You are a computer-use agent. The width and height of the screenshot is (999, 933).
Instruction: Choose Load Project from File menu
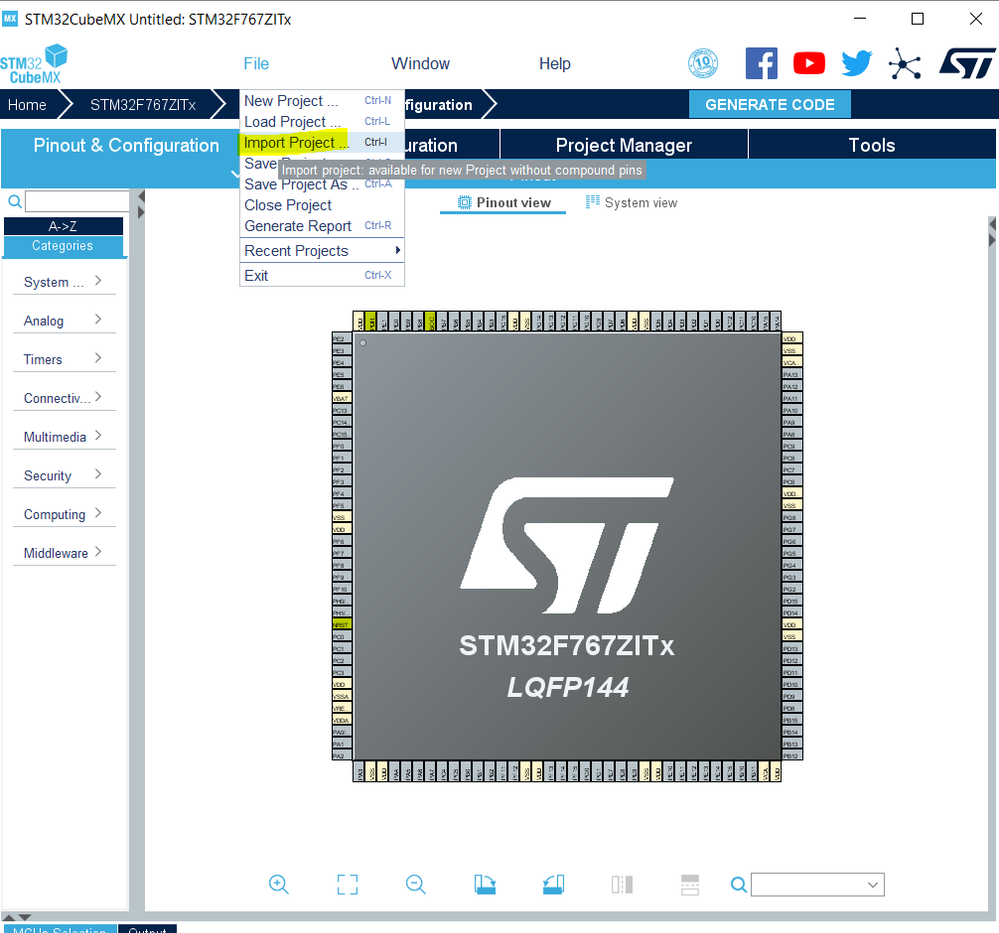(322, 122)
